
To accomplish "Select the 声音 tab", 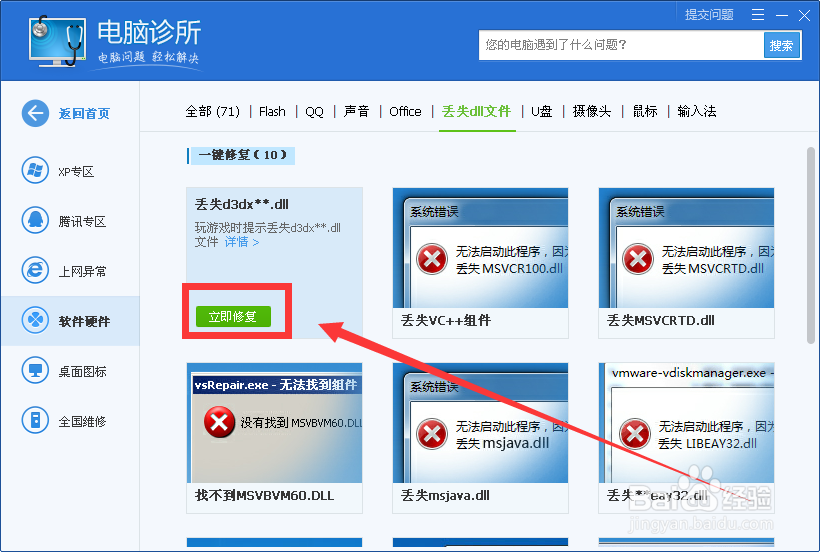I will pos(356,111).
